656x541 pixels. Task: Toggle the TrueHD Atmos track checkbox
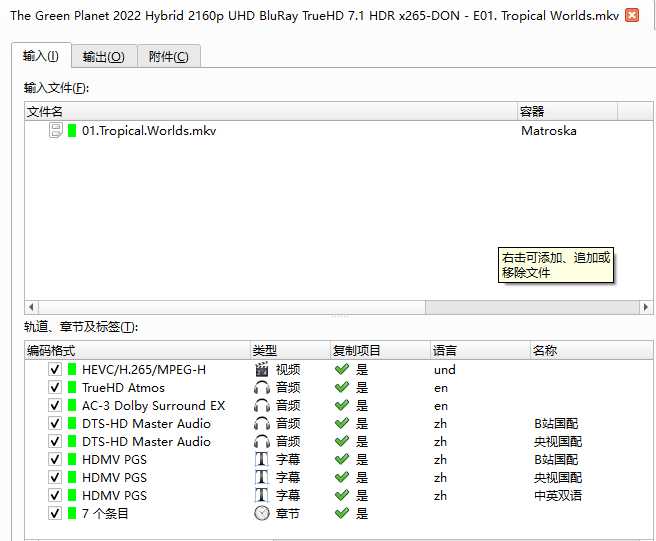(55, 388)
